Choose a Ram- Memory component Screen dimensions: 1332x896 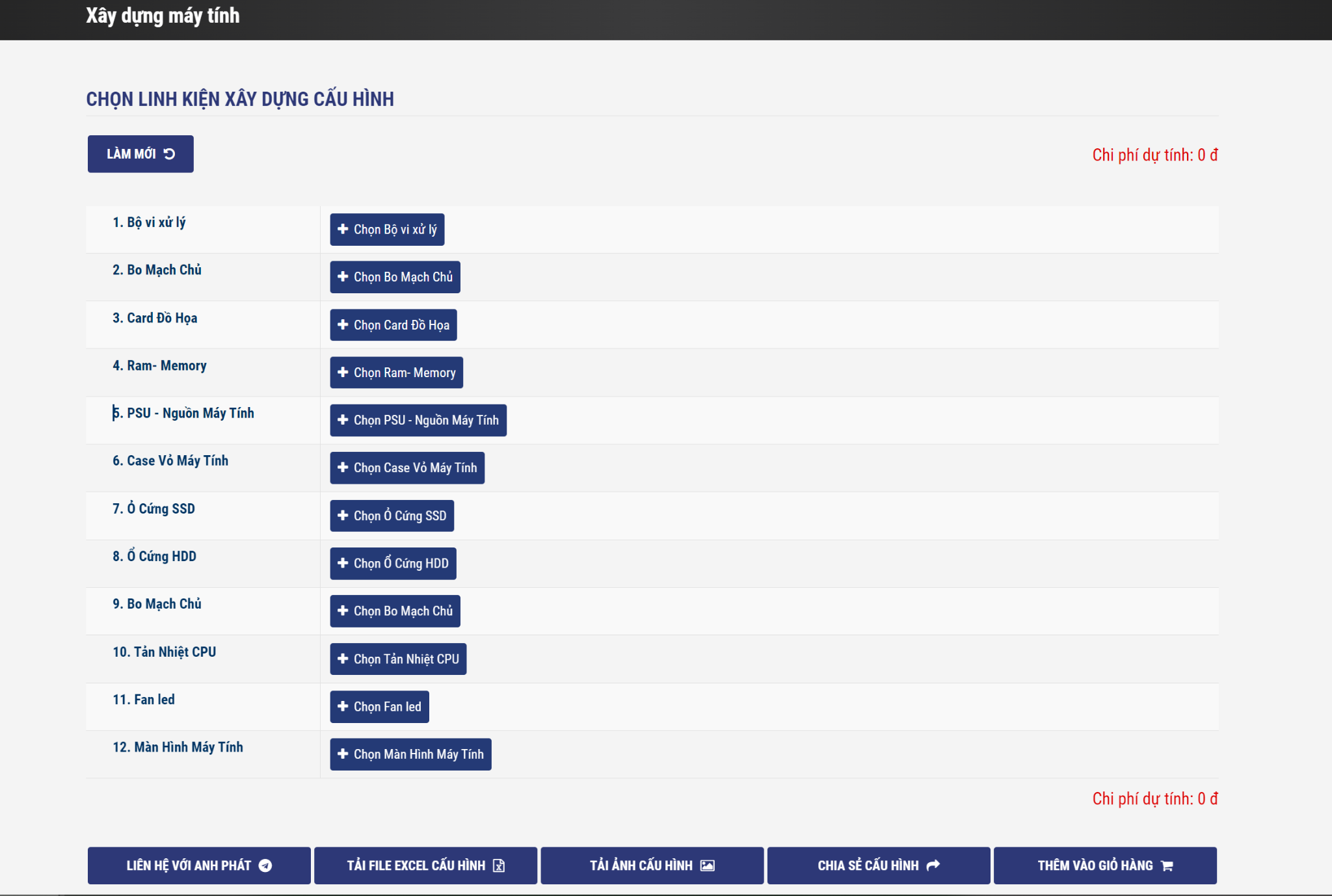point(396,373)
